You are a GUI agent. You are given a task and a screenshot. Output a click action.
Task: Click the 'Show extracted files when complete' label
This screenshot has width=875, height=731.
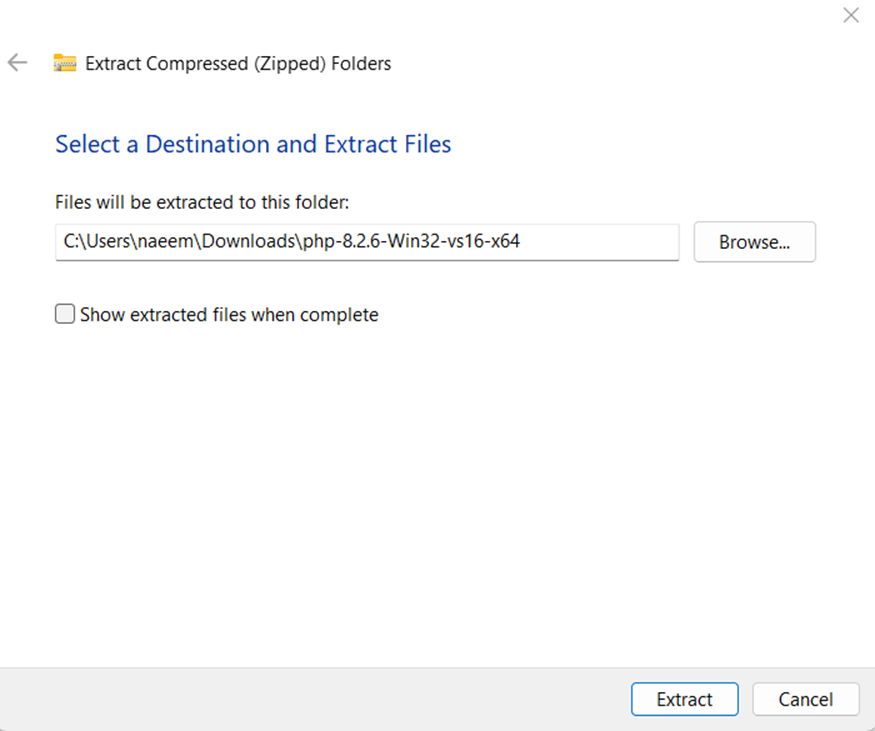pos(229,315)
